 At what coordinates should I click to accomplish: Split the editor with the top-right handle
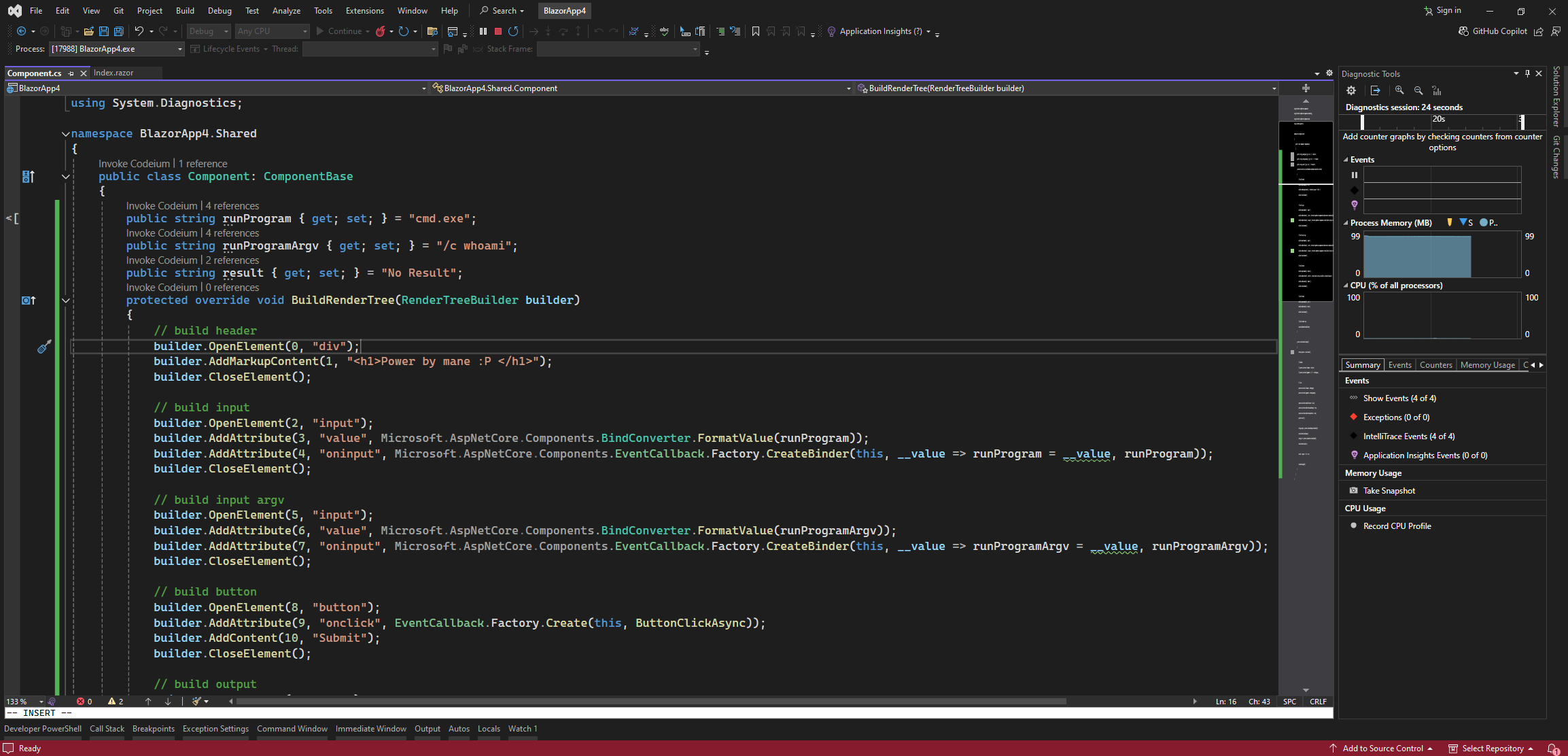coord(1306,88)
